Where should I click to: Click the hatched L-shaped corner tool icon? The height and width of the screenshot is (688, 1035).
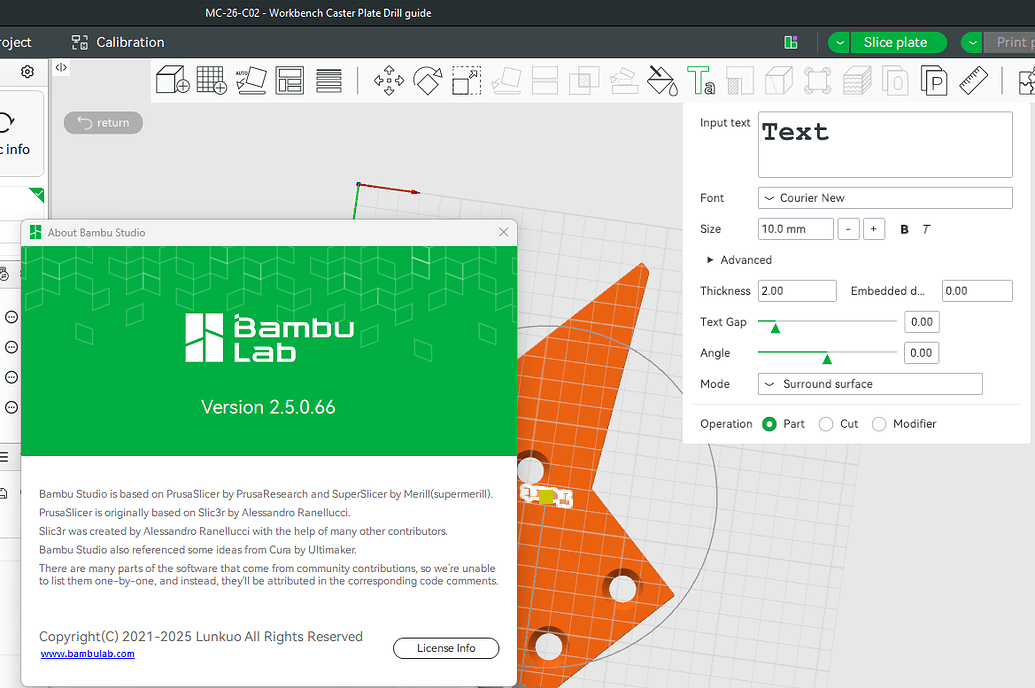point(740,81)
